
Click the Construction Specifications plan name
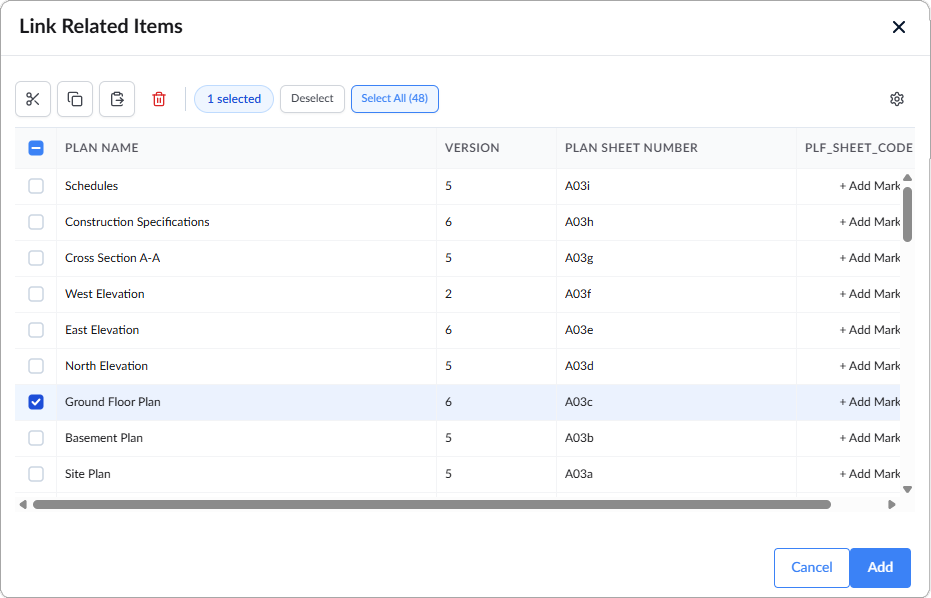(137, 222)
